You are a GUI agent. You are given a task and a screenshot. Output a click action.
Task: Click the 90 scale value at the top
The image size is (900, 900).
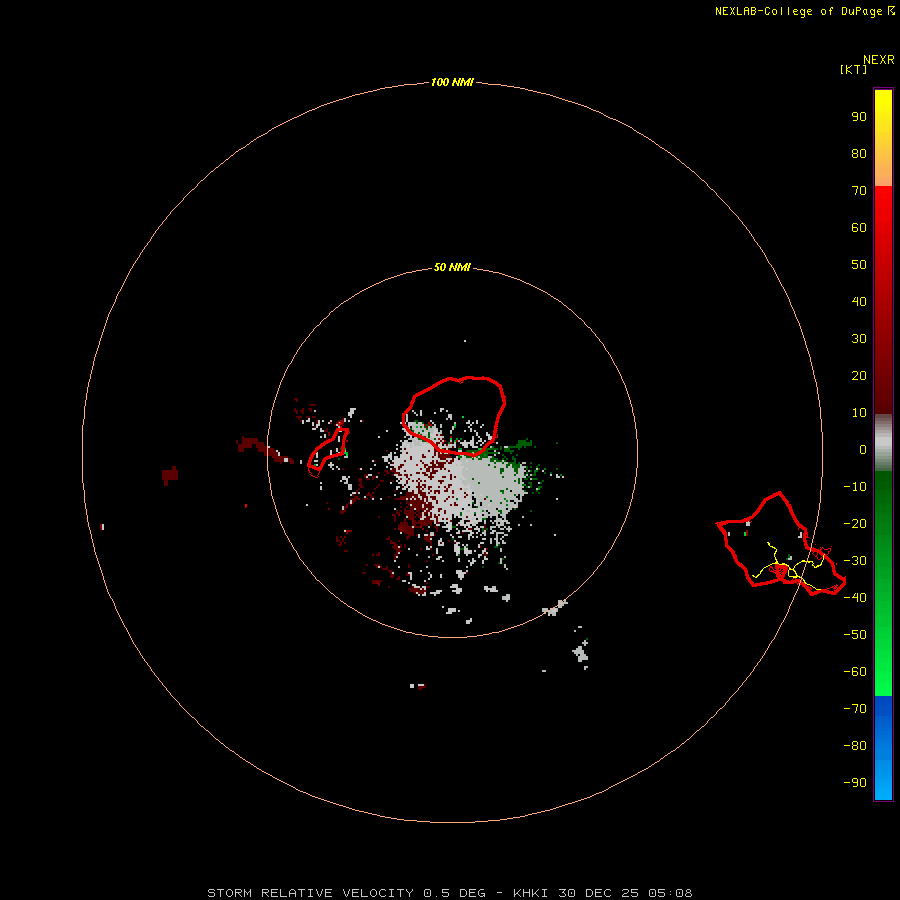point(859,117)
